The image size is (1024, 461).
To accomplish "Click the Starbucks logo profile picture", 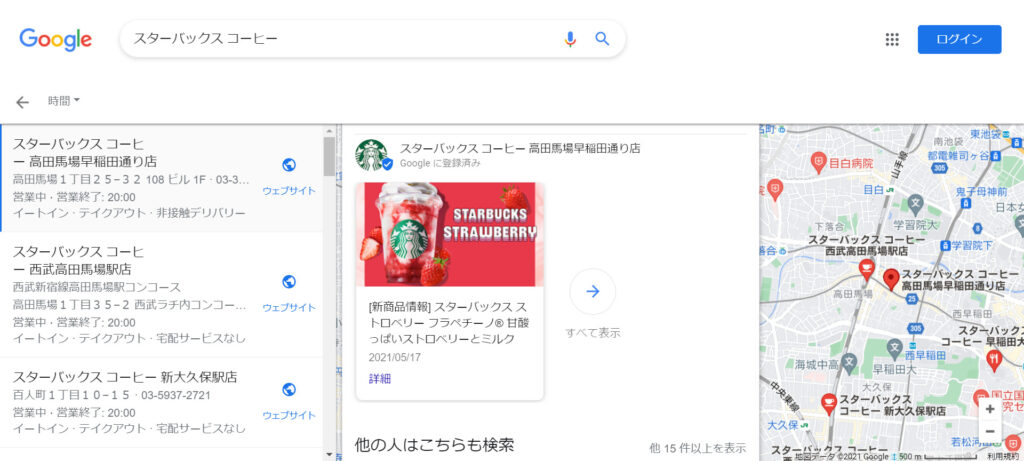I will pos(372,155).
